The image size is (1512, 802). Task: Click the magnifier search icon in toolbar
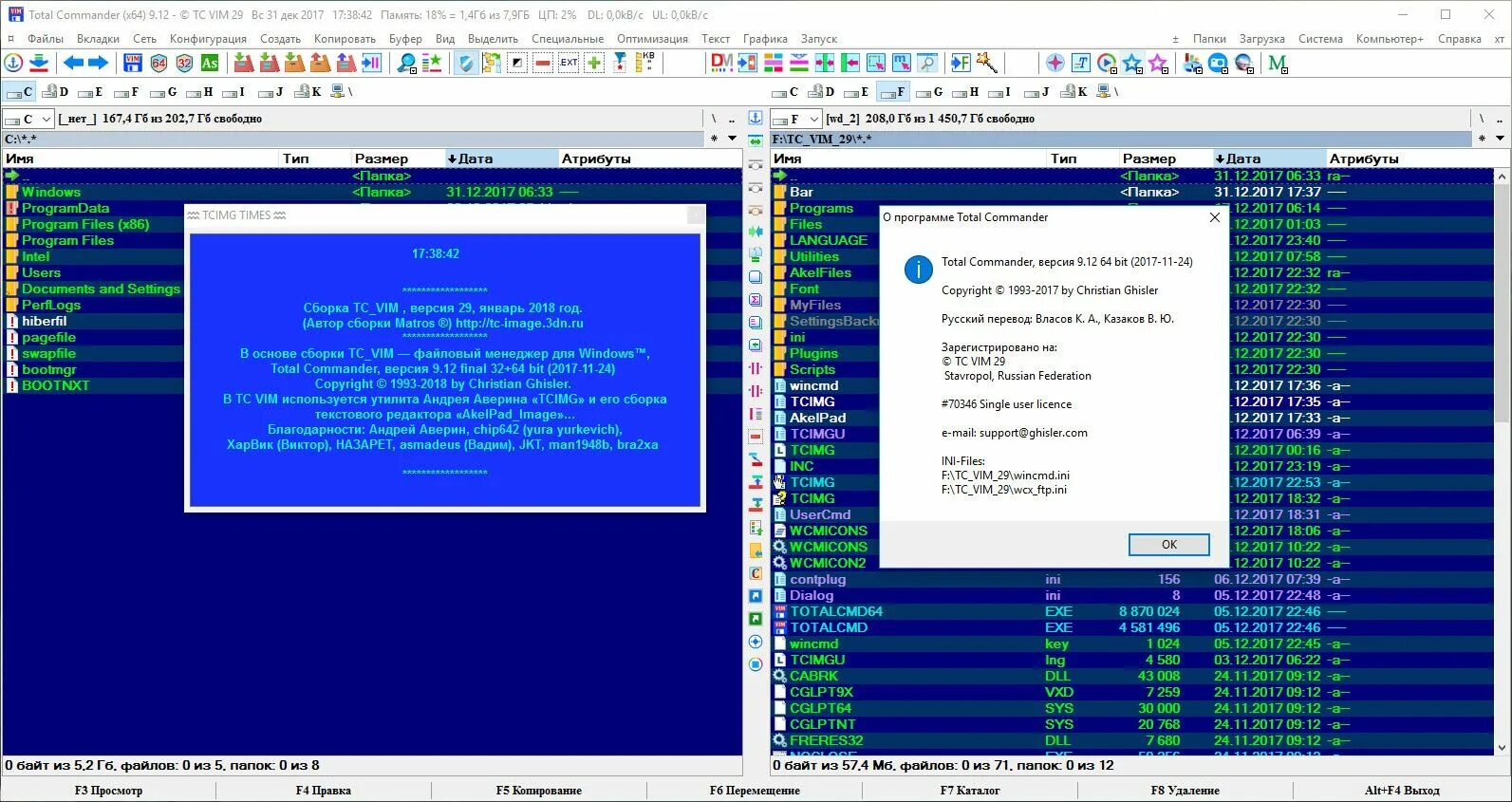tap(406, 64)
